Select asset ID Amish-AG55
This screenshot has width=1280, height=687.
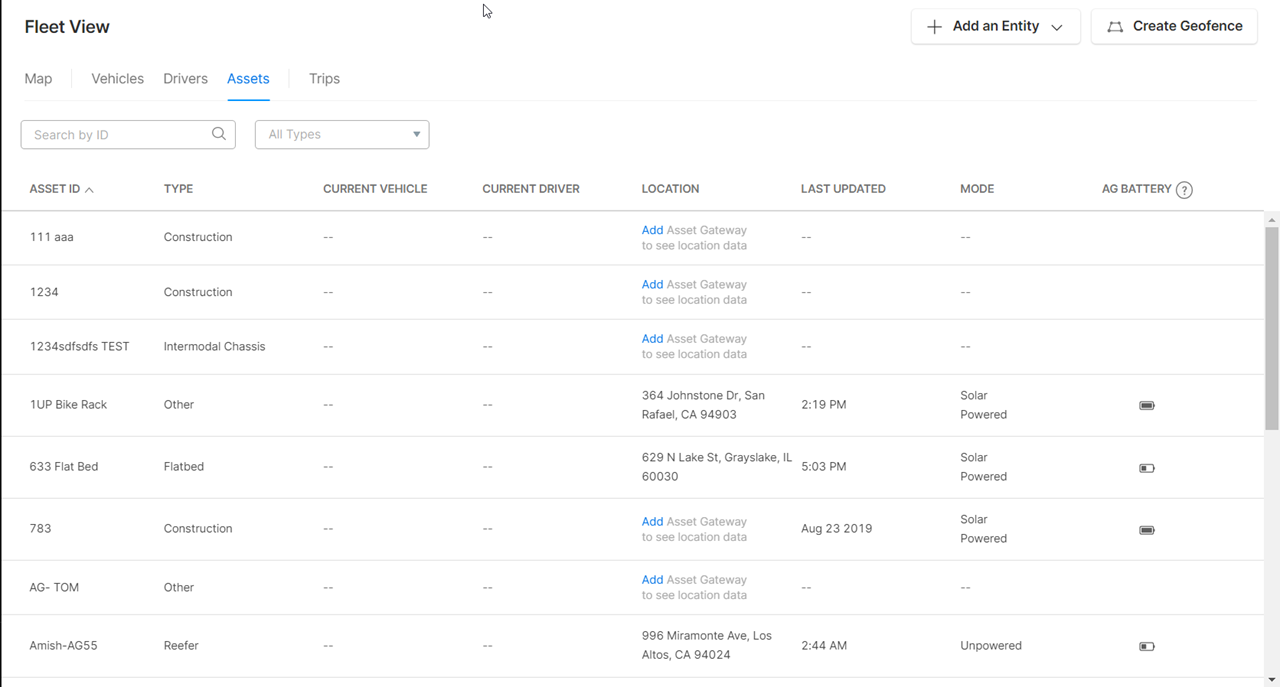coord(63,646)
